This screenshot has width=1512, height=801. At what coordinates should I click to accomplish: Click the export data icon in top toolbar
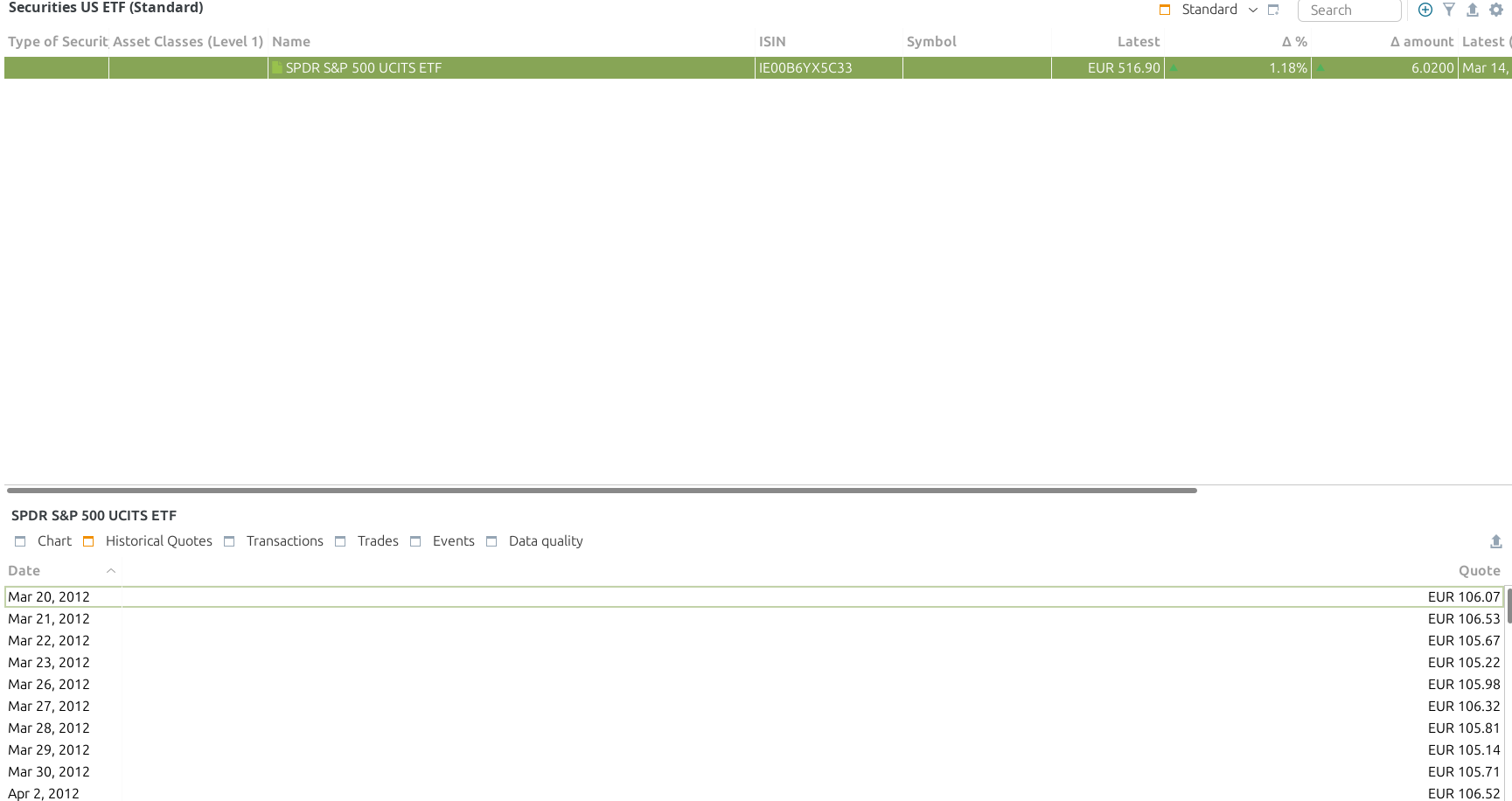1473,10
